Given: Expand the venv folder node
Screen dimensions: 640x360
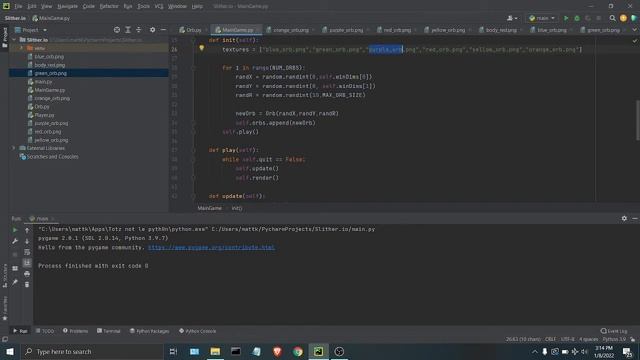Looking at the screenshot, I should click(21, 48).
